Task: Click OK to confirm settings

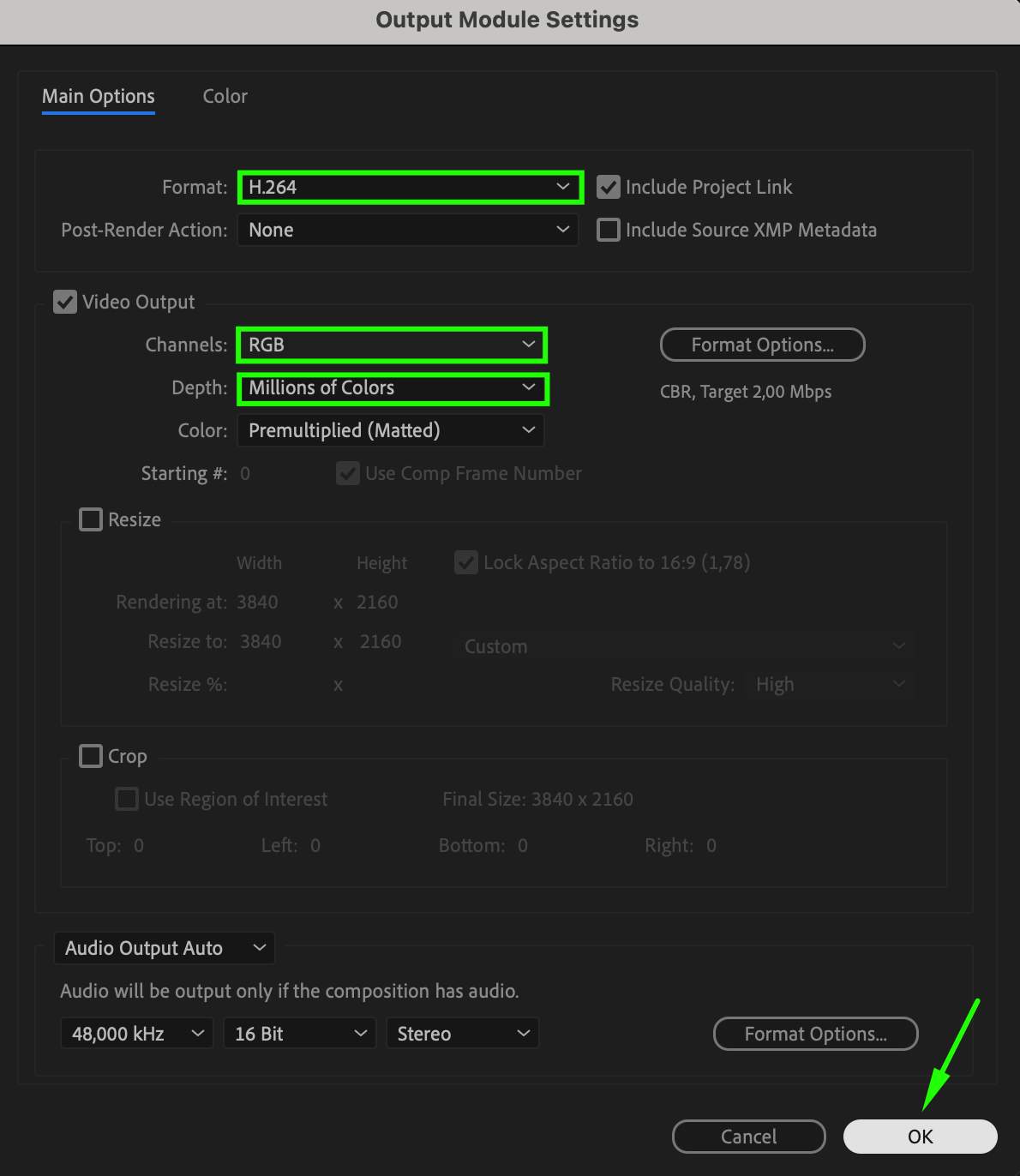Action: tap(921, 1137)
